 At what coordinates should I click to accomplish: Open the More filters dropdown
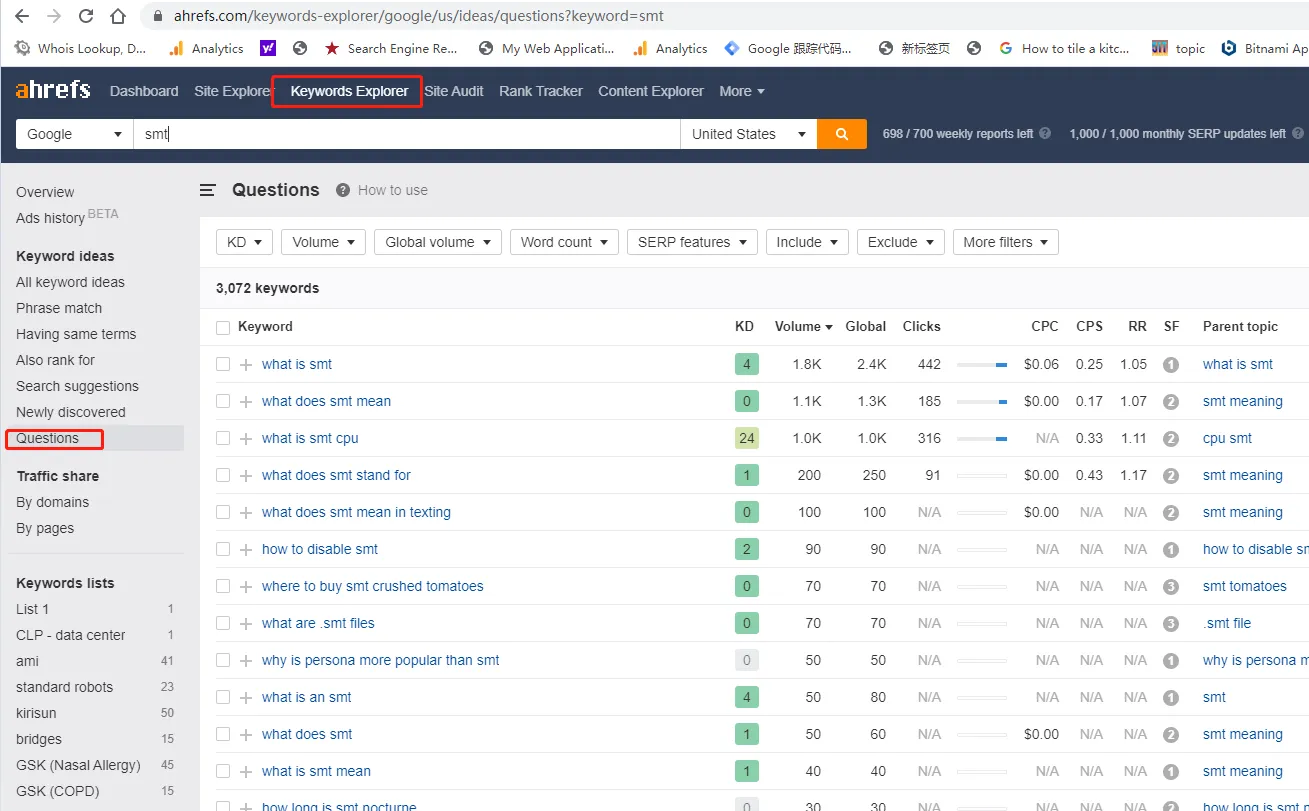pyautogui.click(x=1005, y=242)
